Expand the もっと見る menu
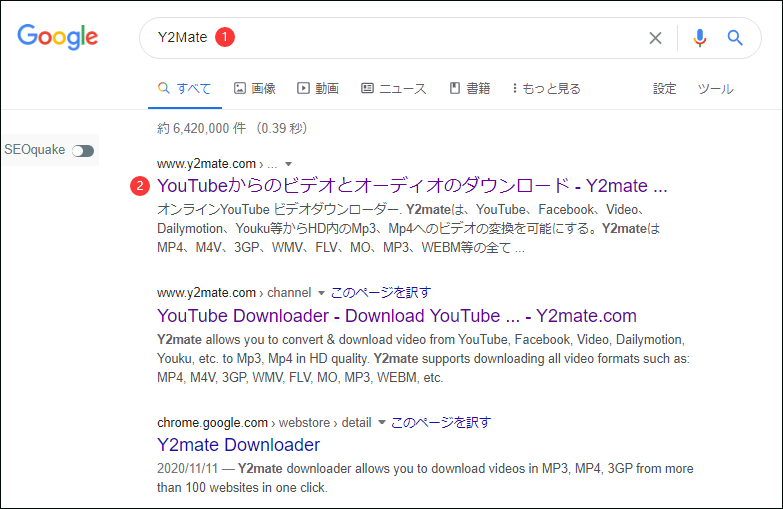 (546, 89)
